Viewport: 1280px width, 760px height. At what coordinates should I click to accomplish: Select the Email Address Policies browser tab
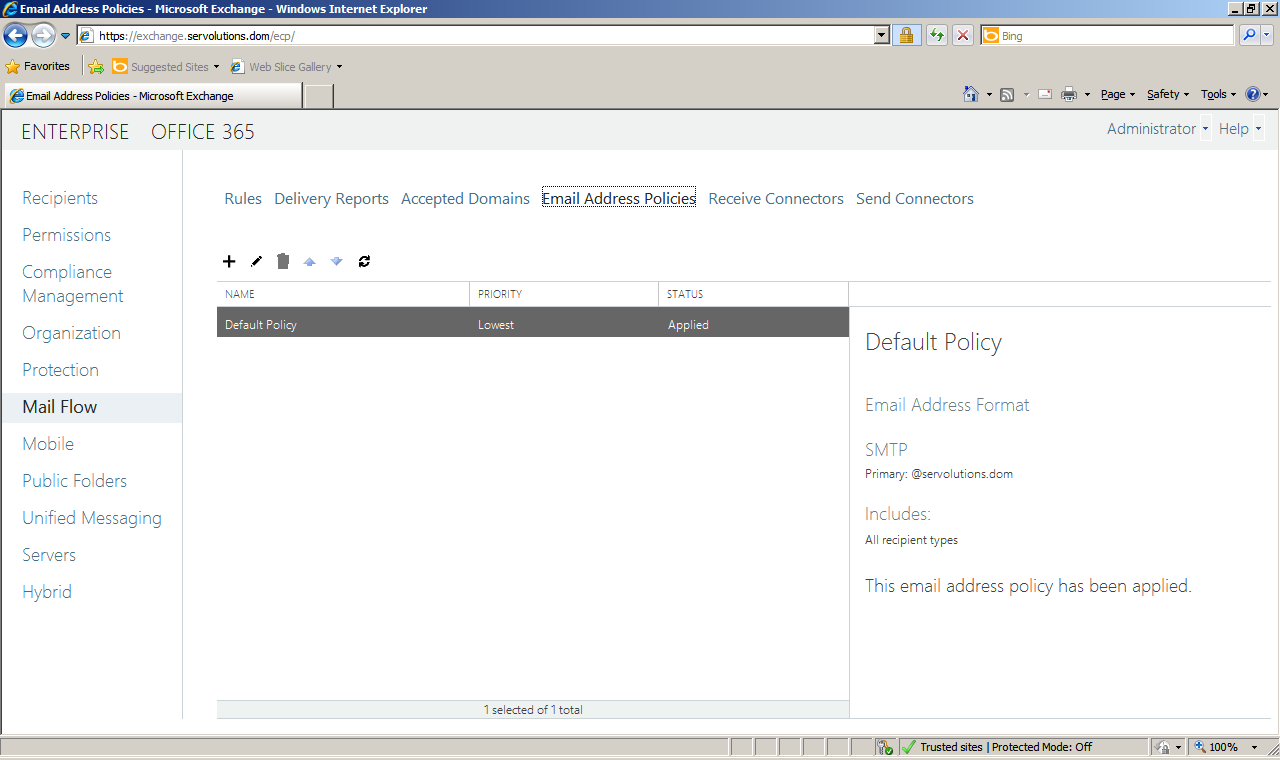tap(152, 96)
